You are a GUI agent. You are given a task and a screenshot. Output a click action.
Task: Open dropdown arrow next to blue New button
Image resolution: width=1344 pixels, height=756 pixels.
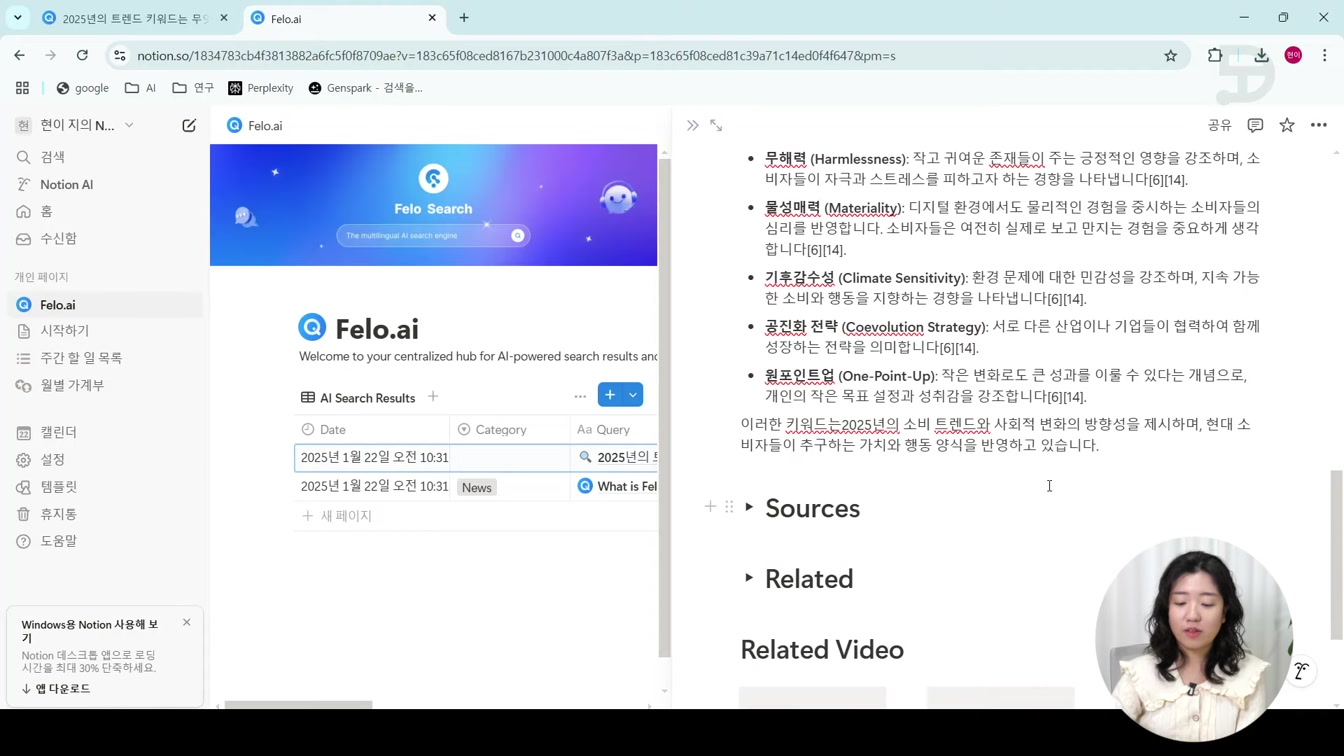coord(633,395)
